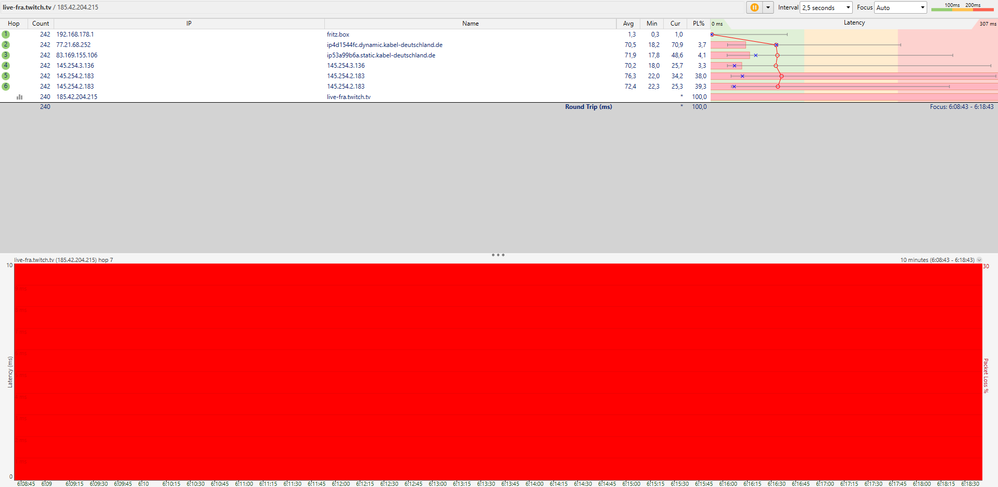This screenshot has height=487, width=998.
Task: Click ip4d1544fc.dynamic.kabel-deutschland.de name
Action: click(x=384, y=45)
